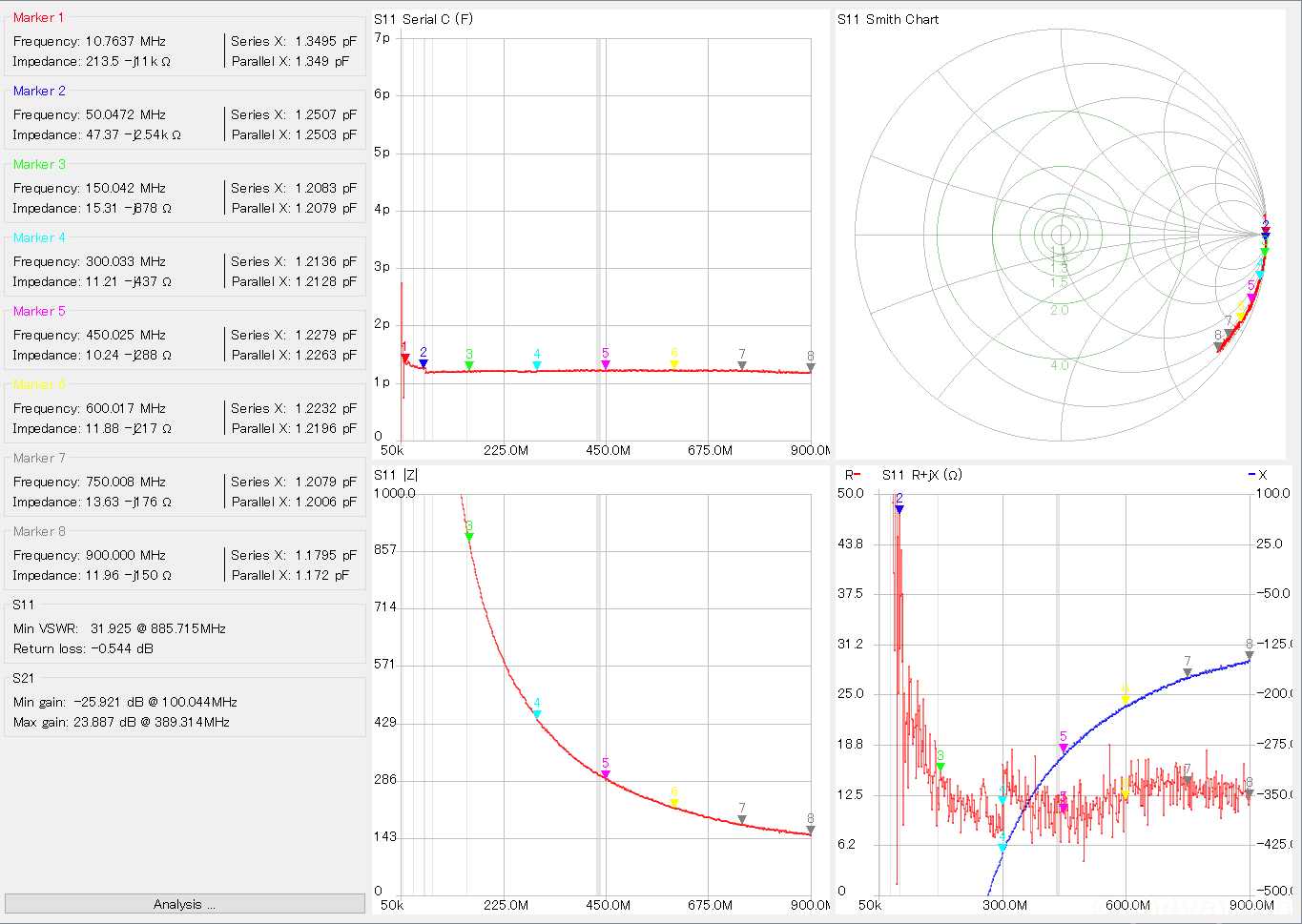
Task: Select green marker 3 on Serial C chart
Action: tap(469, 365)
